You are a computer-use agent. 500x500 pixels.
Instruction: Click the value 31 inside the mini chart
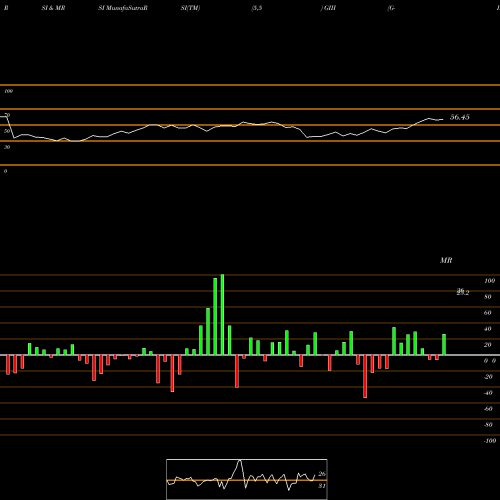[x=322, y=486]
